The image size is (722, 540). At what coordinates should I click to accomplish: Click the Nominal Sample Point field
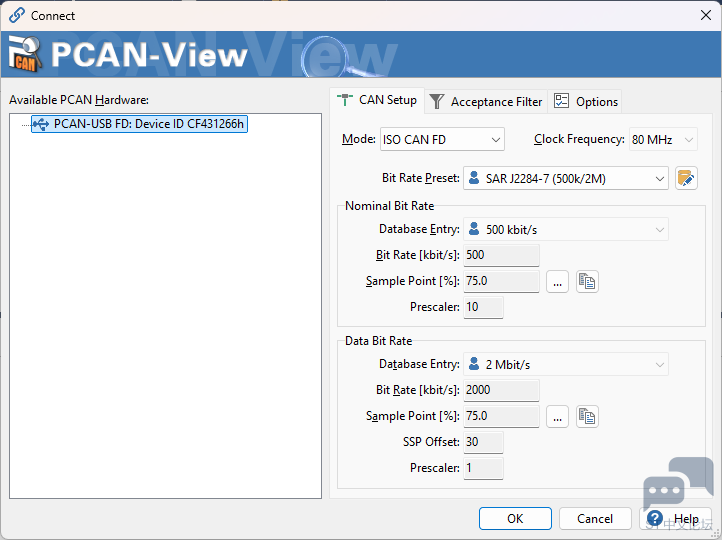coord(501,281)
